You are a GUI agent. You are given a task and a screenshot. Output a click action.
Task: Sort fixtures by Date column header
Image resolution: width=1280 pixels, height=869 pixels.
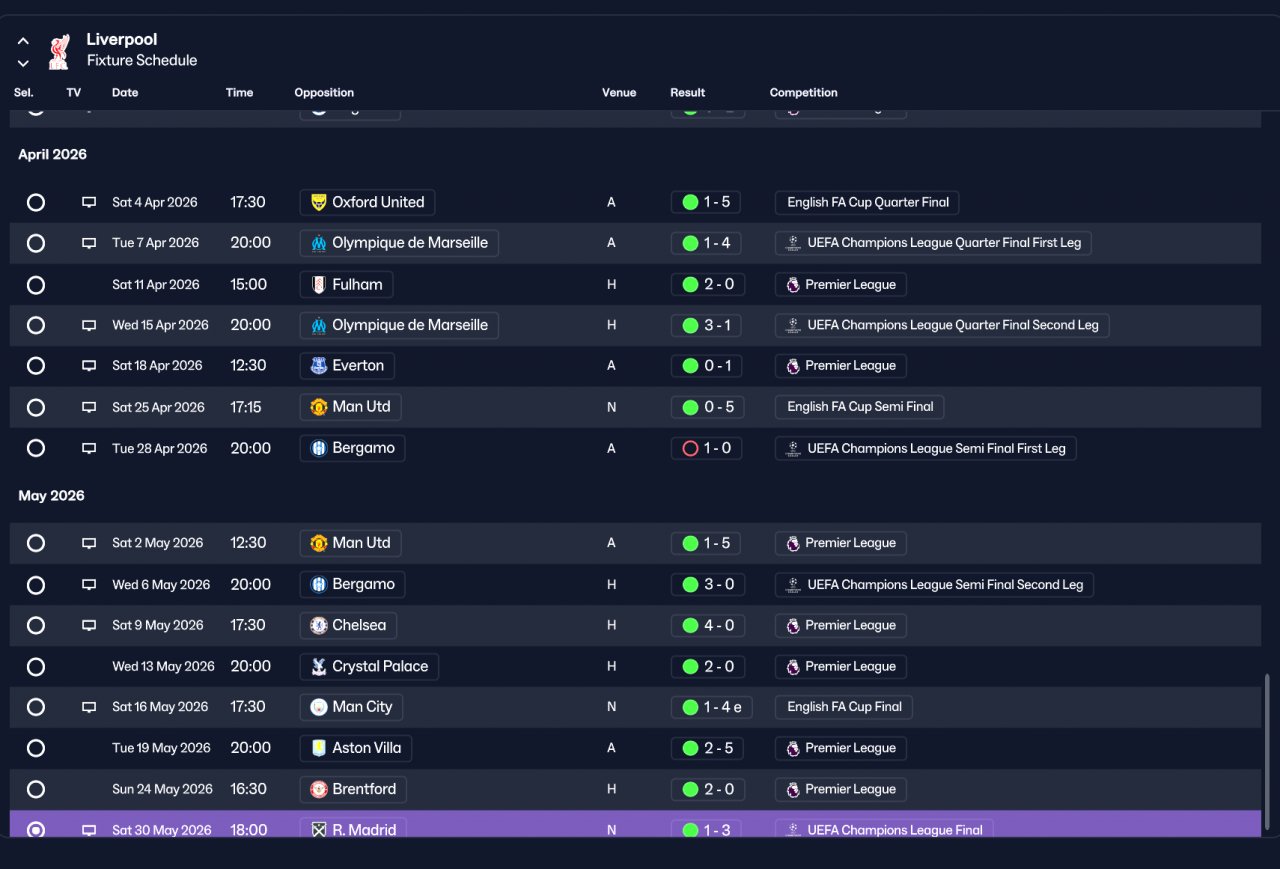[x=125, y=93]
